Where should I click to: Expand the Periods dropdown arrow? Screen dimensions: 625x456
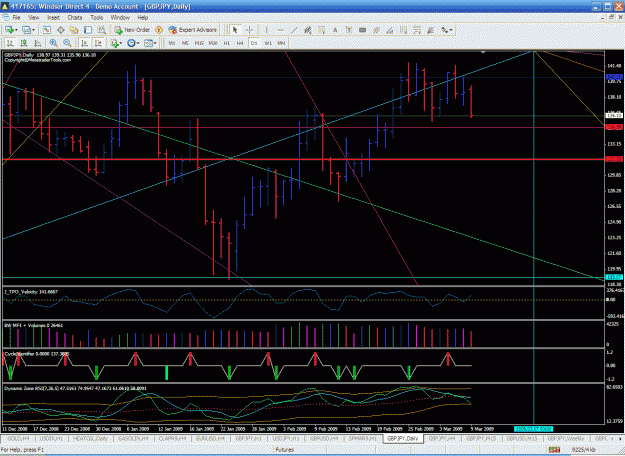[x=138, y=43]
